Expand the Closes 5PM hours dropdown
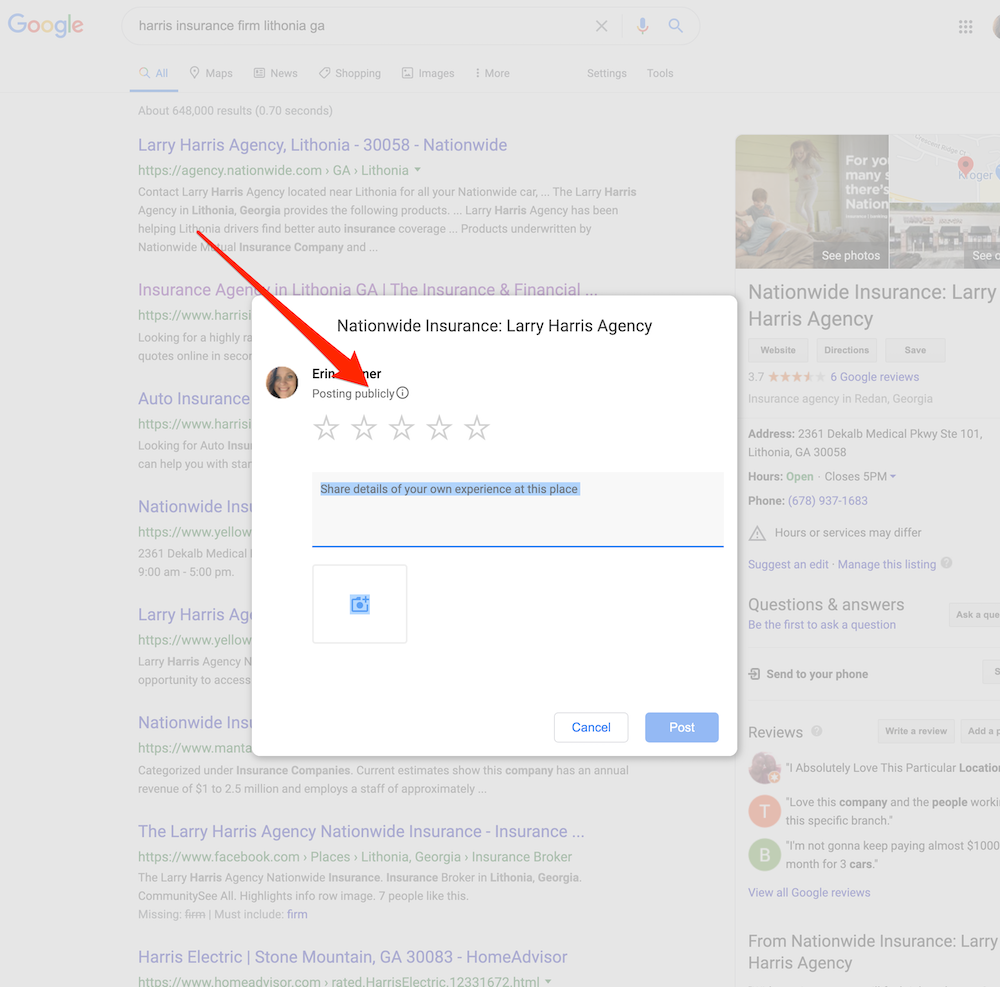 (893, 476)
